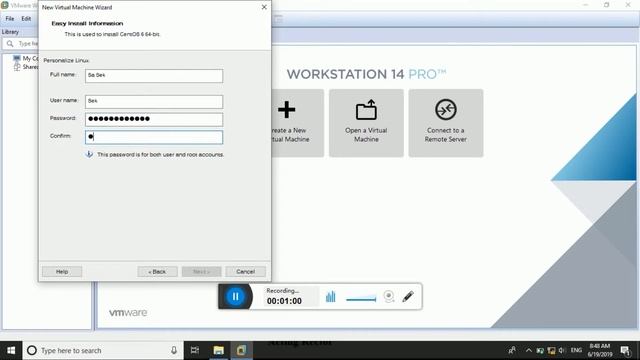This screenshot has height=360, width=640.
Task: Click the People icon in system tray
Action: pyautogui.click(x=511, y=350)
